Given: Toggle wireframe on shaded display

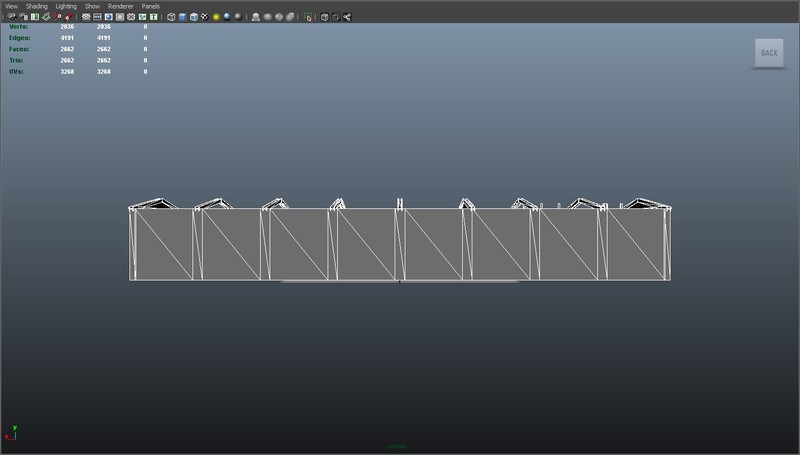Looking at the screenshot, I should pos(194,17).
